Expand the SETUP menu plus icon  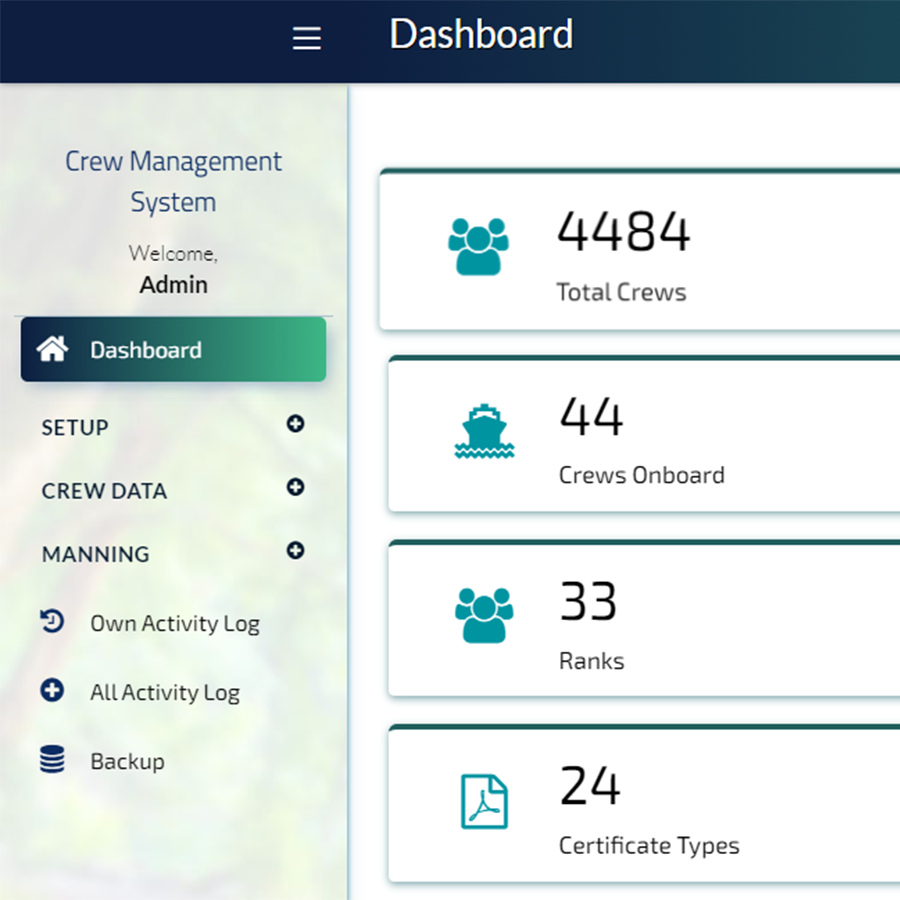coord(295,424)
